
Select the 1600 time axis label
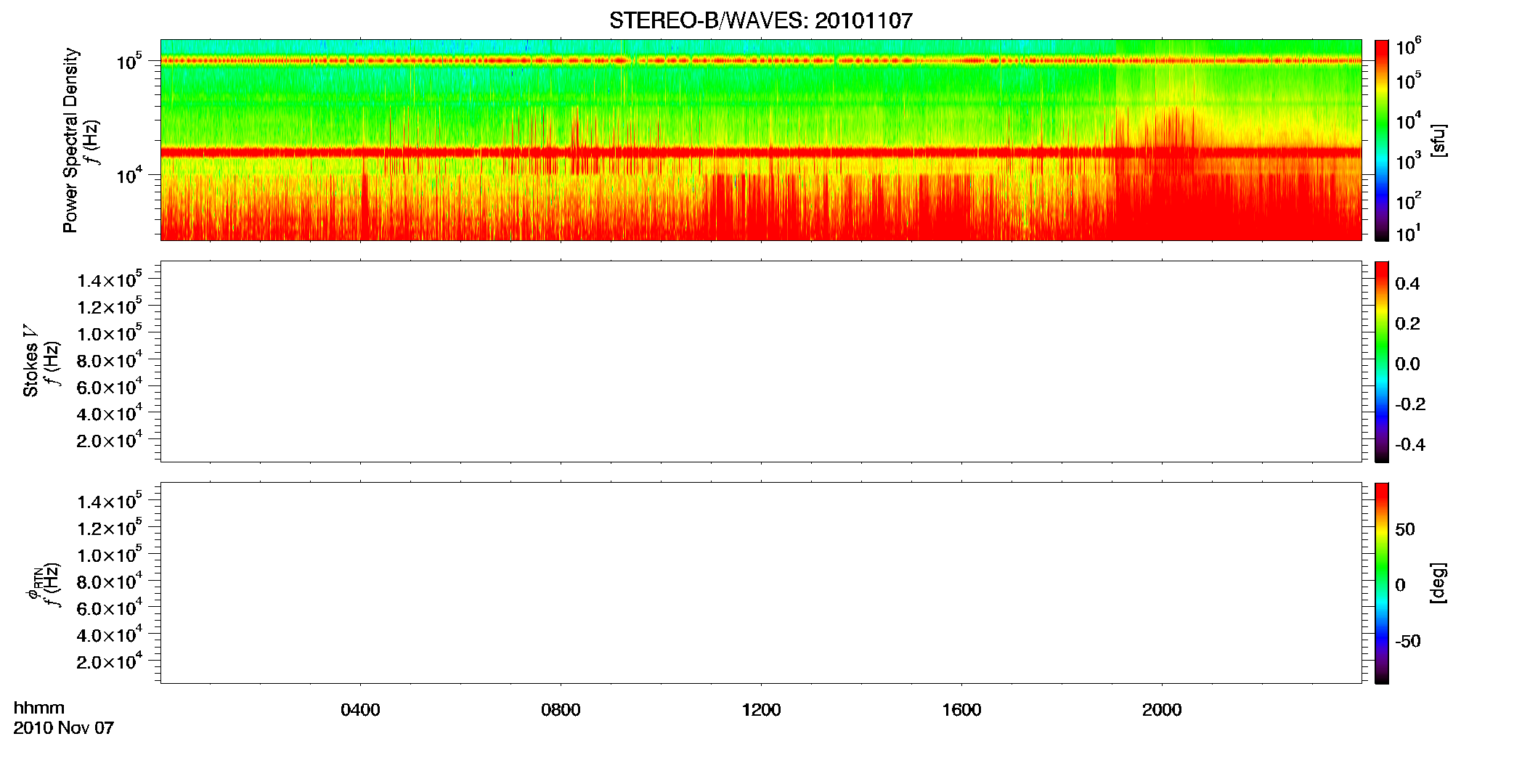pyautogui.click(x=961, y=710)
